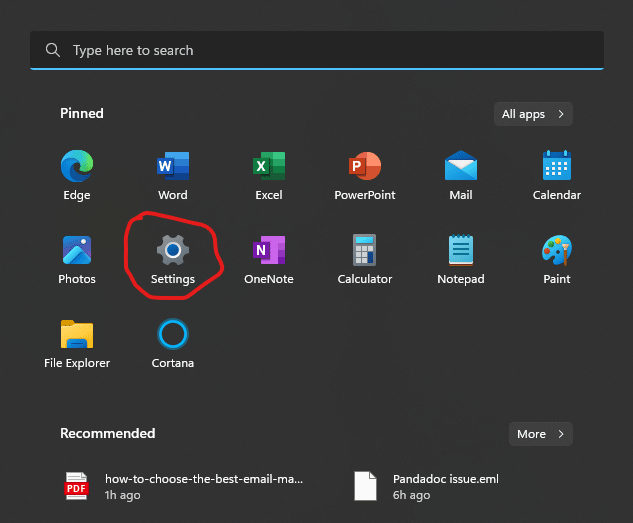
Task: Open the Mail app
Action: pyautogui.click(x=461, y=174)
